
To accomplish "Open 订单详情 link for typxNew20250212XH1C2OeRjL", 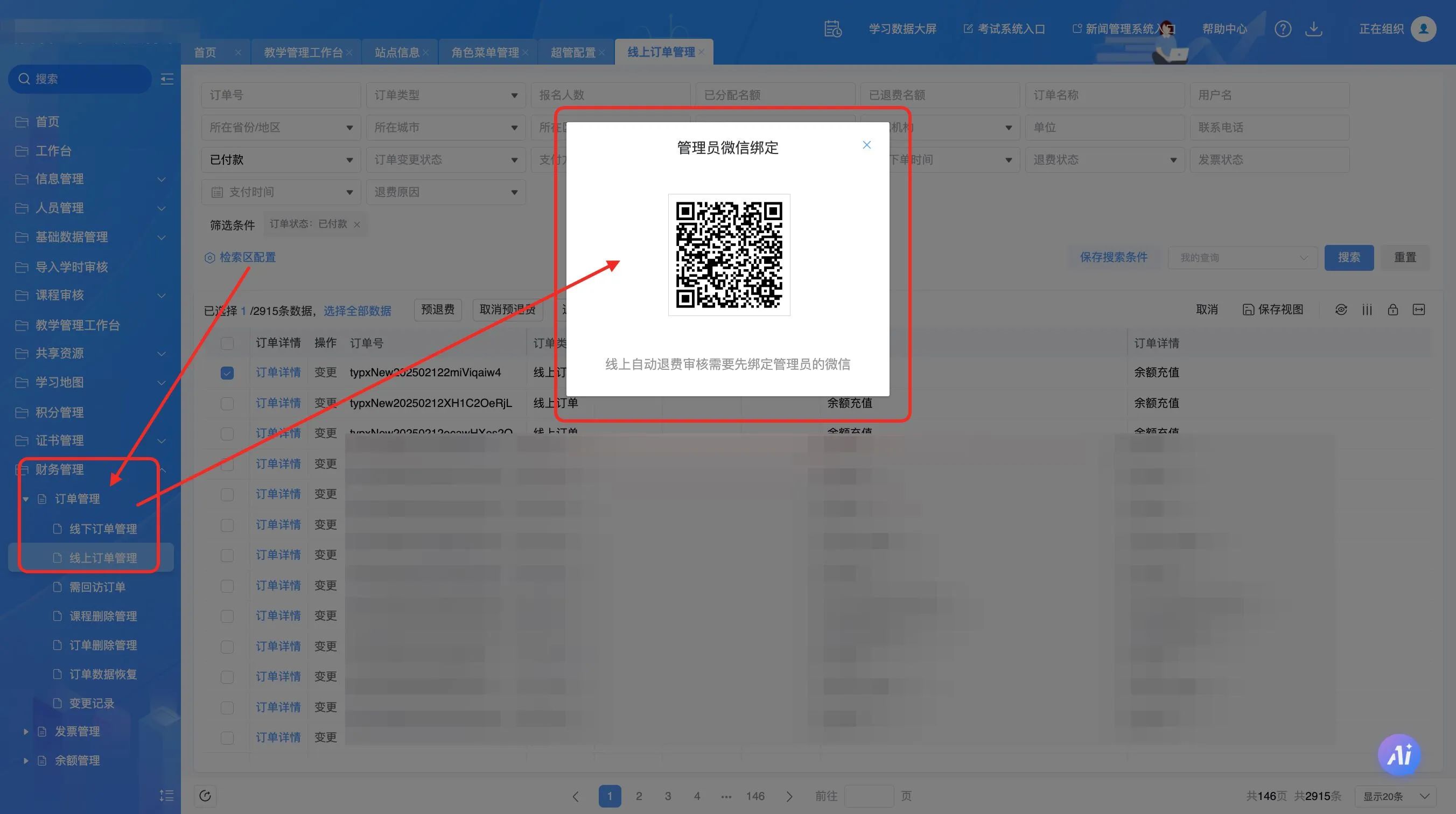I will pos(278,403).
